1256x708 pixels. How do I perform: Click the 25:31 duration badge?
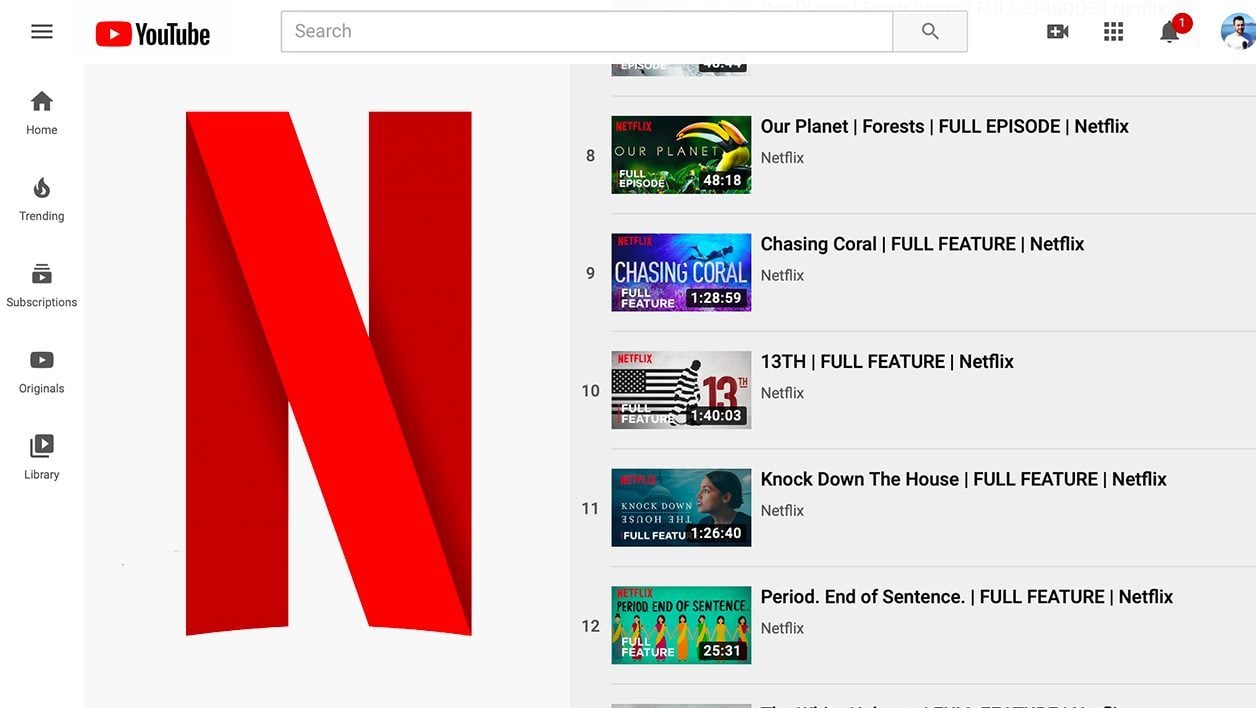point(722,651)
